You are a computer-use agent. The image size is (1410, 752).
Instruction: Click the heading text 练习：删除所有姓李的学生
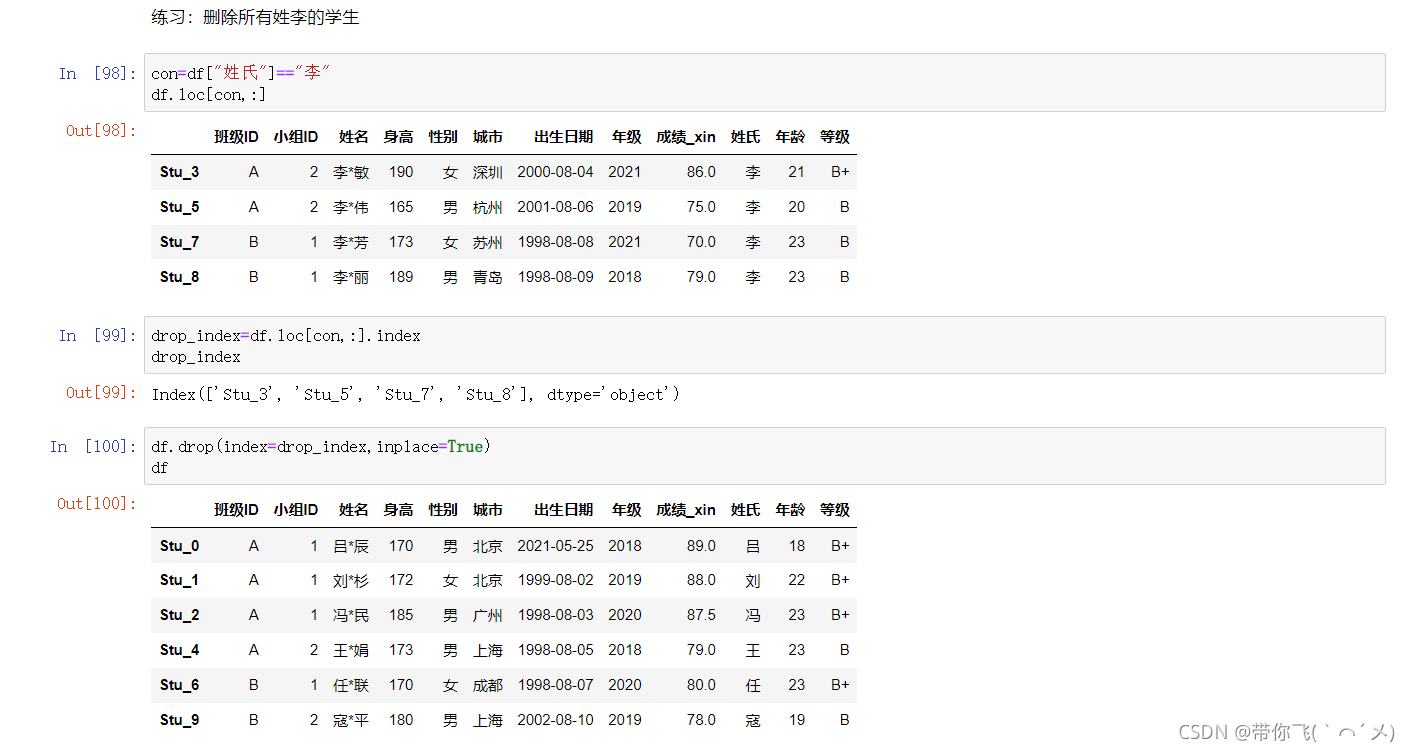click(x=255, y=17)
